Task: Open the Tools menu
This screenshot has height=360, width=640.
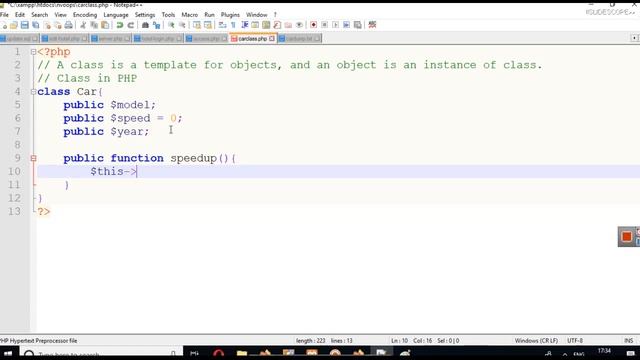Action: click(168, 15)
